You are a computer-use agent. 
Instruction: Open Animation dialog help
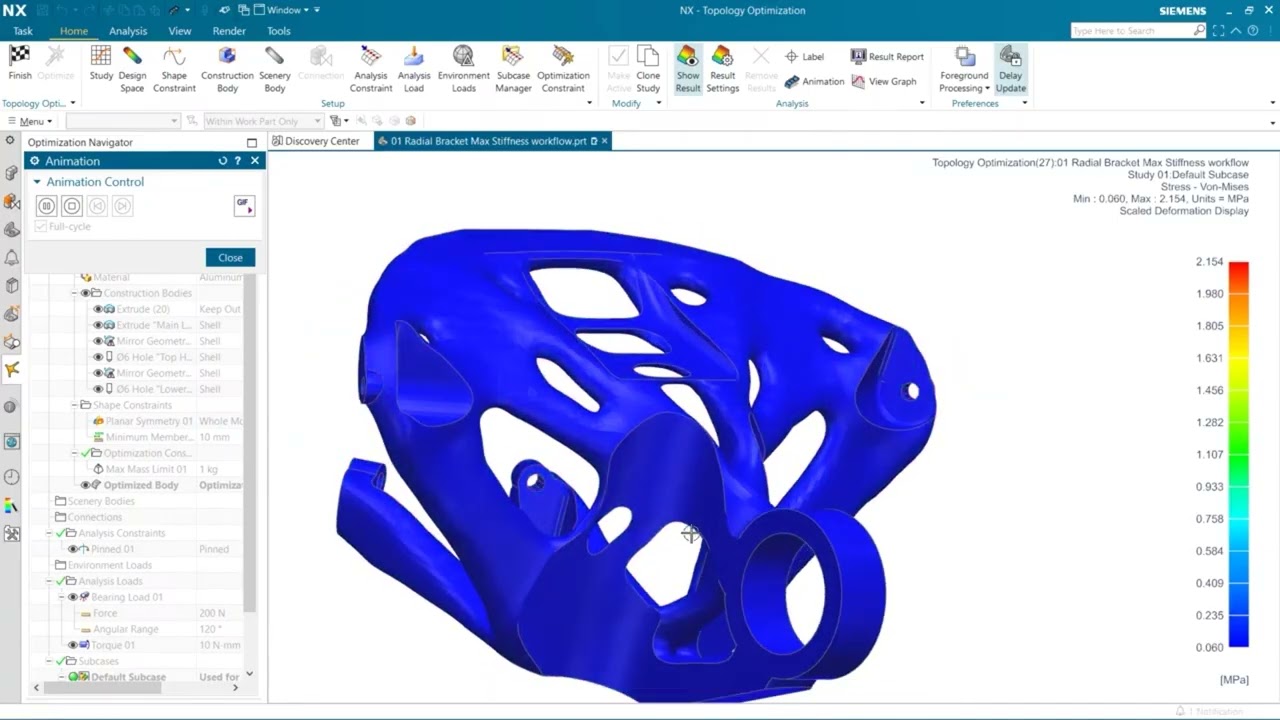tap(238, 161)
